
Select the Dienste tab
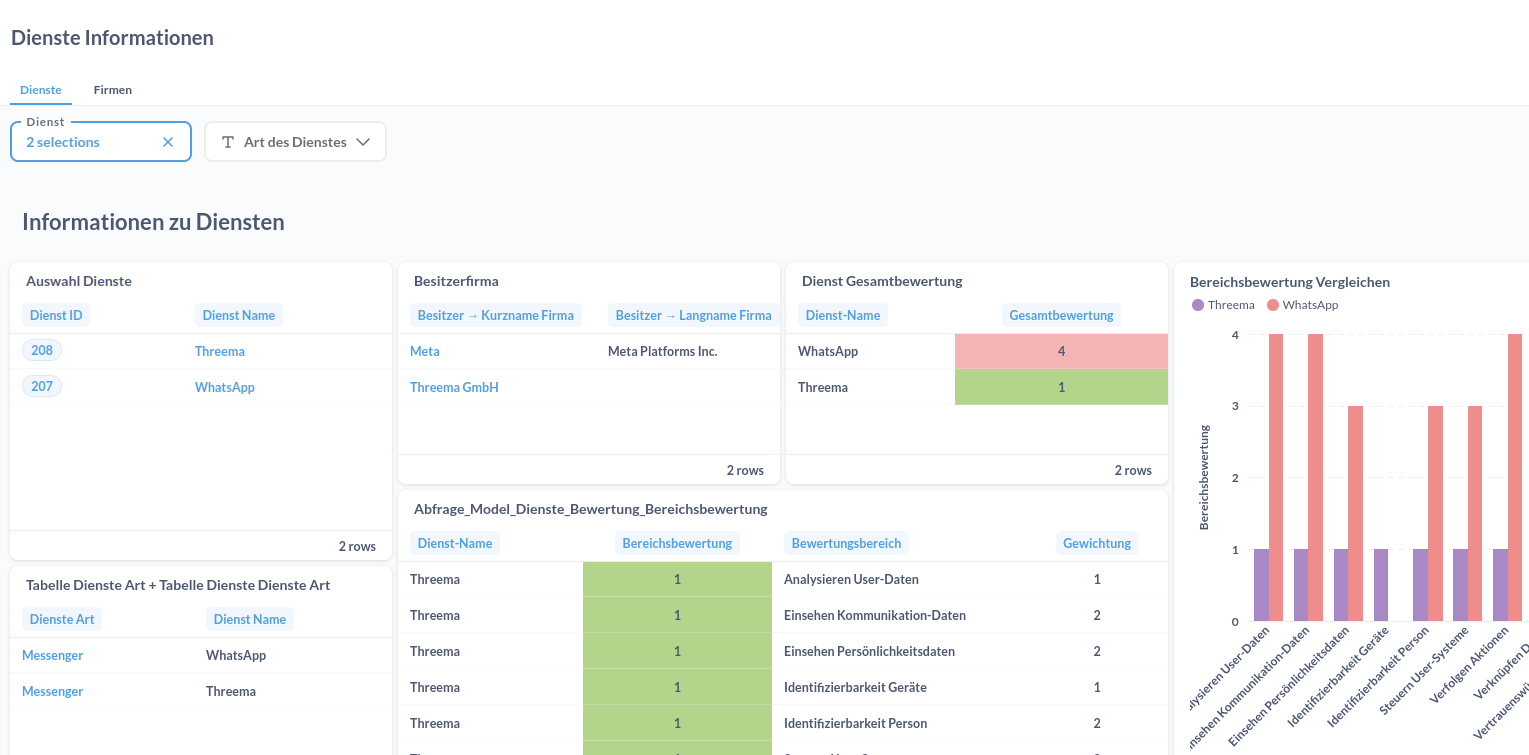(41, 90)
